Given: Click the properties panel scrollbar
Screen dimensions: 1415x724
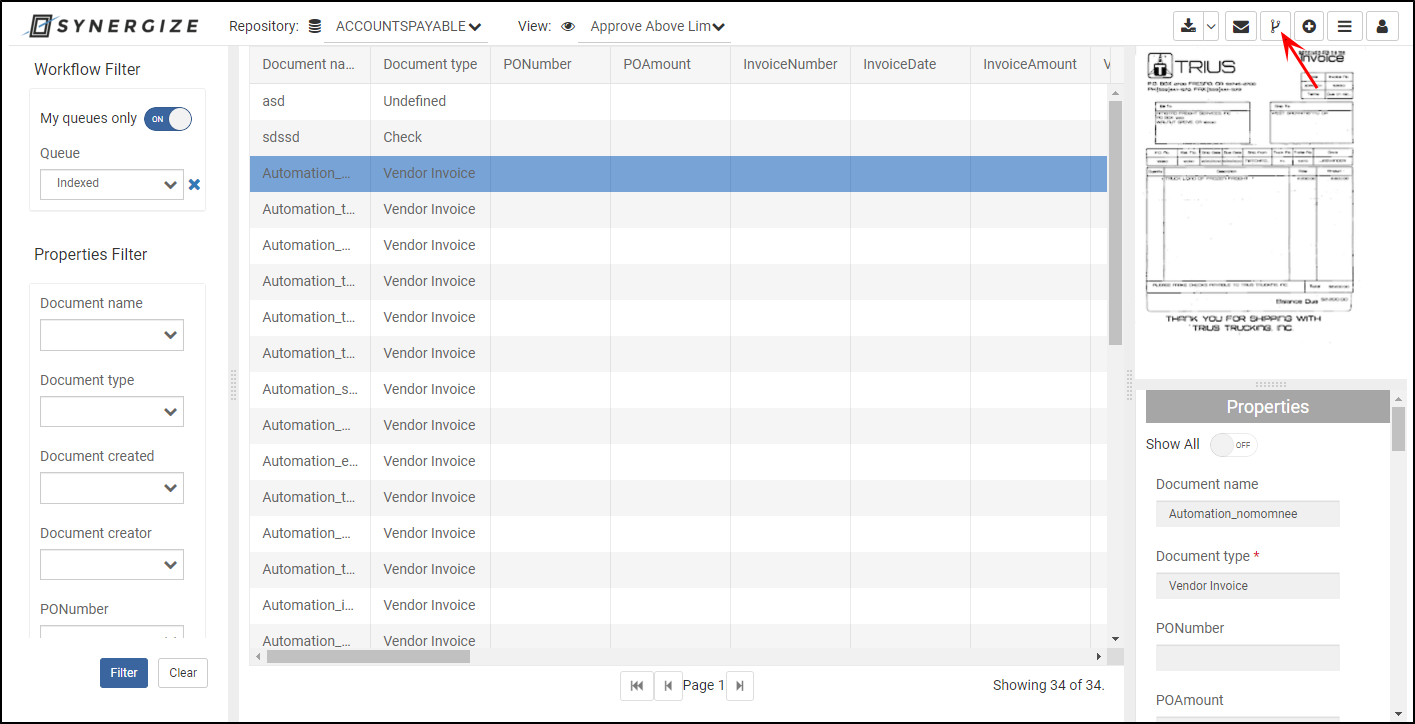Looking at the screenshot, I should click(1398, 427).
